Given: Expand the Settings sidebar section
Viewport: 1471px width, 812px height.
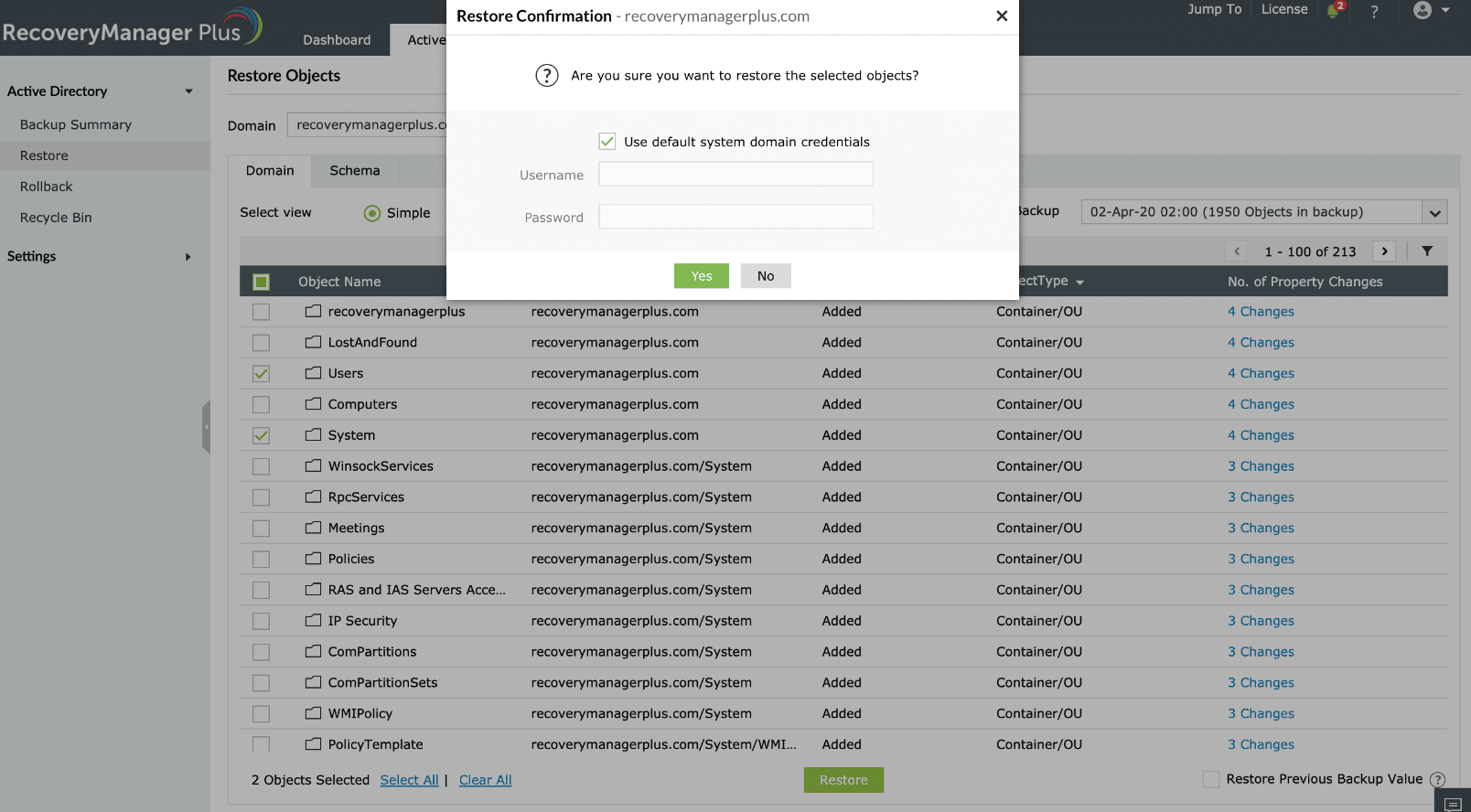Looking at the screenshot, I should (x=188, y=257).
